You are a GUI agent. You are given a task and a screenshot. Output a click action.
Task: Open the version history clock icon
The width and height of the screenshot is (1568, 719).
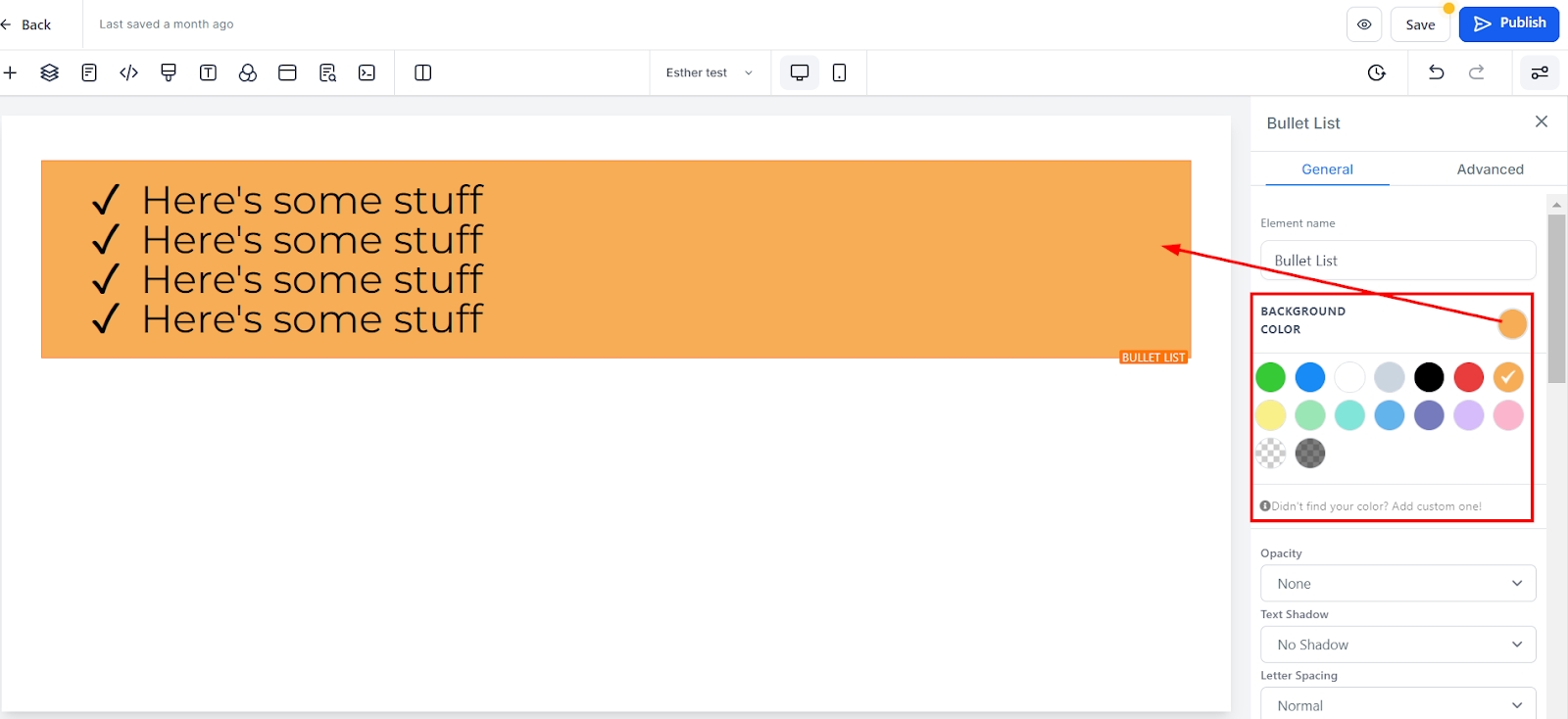1377,72
